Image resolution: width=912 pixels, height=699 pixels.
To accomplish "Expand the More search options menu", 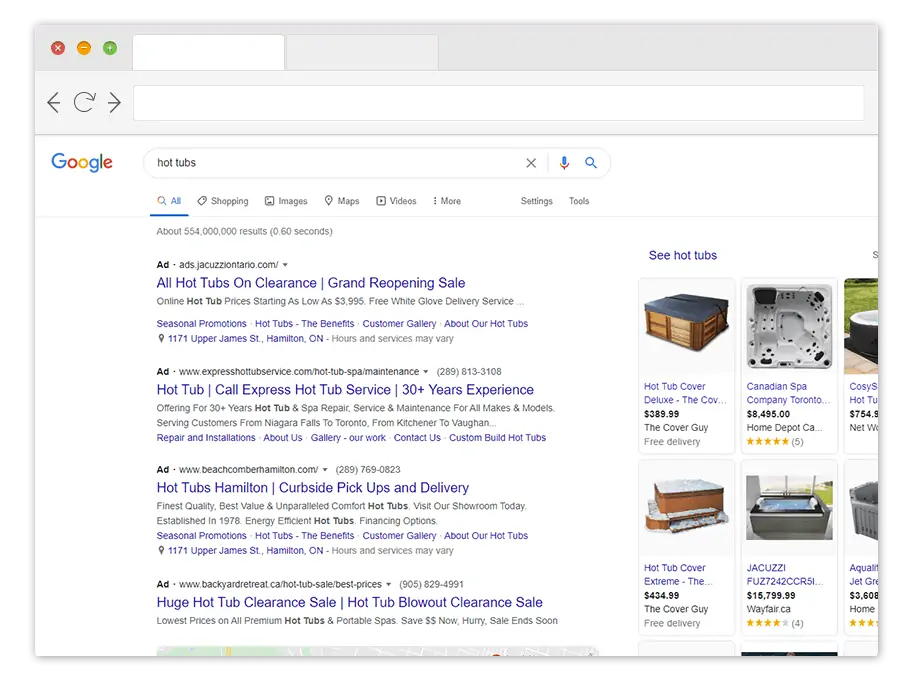I will click(447, 201).
